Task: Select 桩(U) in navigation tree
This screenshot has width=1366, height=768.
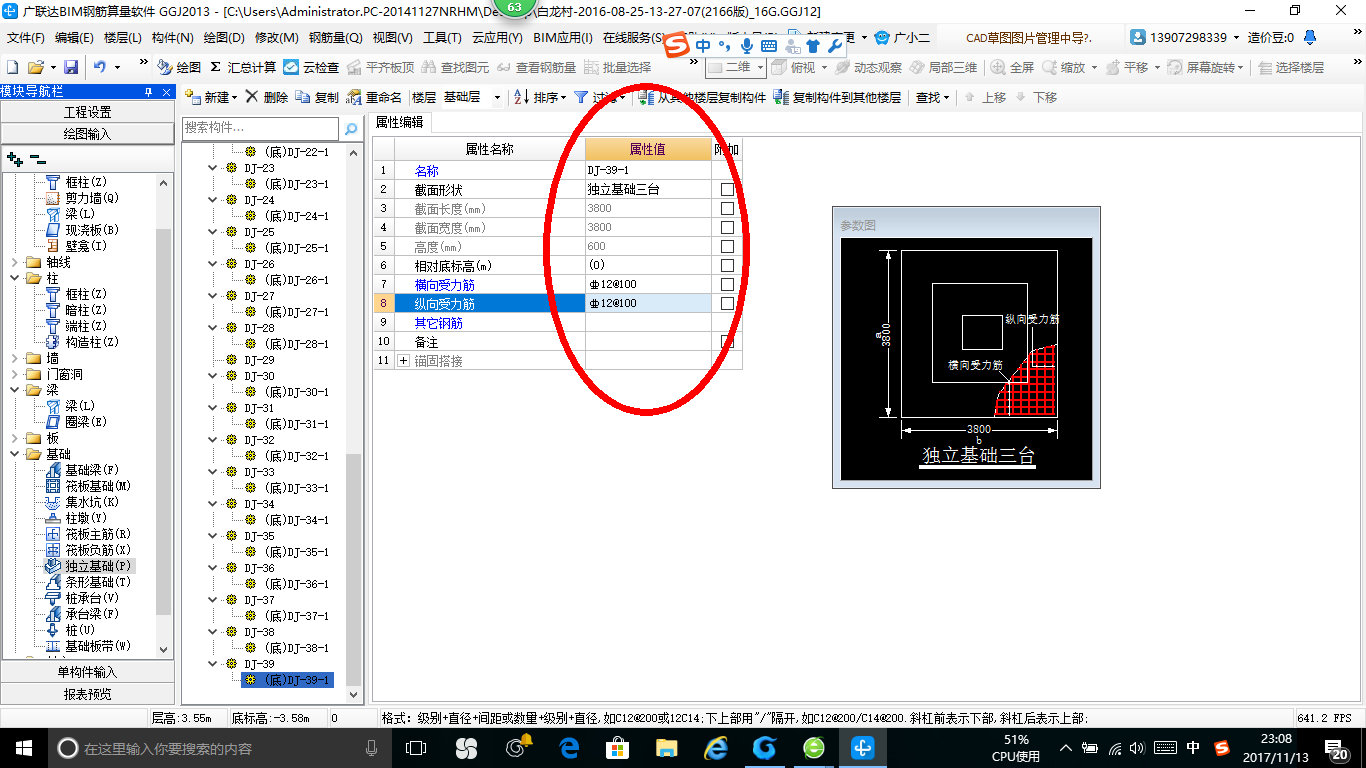Action: coord(79,630)
